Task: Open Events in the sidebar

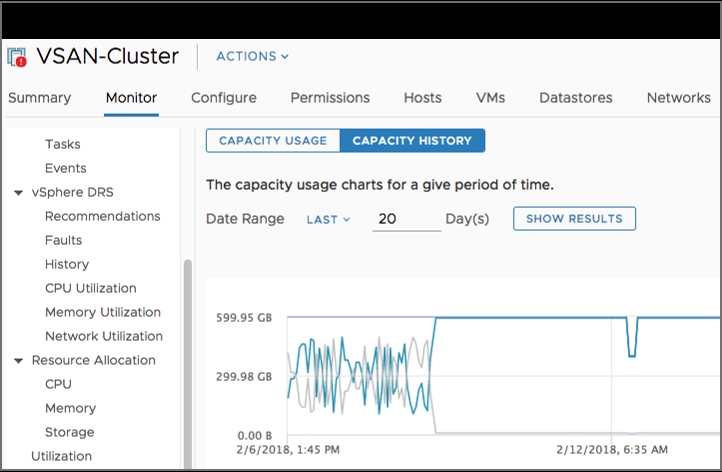Action: (x=66, y=168)
